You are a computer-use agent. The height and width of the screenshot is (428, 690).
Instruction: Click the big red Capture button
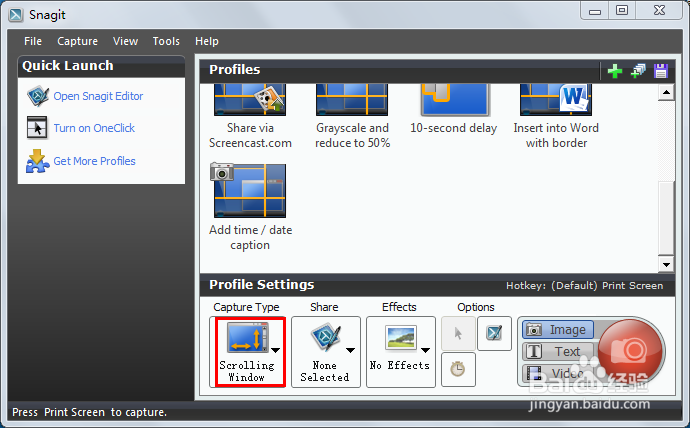click(x=630, y=351)
